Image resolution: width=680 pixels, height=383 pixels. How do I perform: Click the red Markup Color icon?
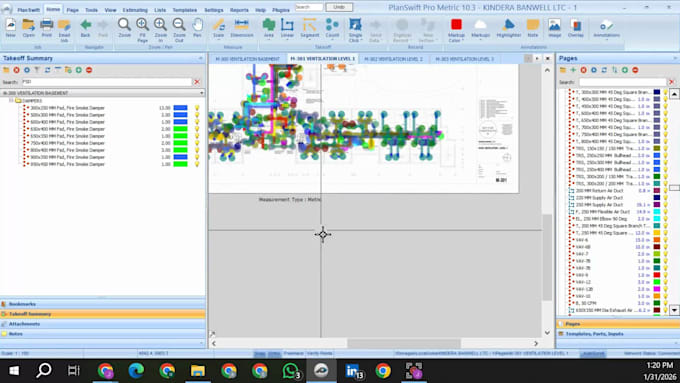(456, 24)
